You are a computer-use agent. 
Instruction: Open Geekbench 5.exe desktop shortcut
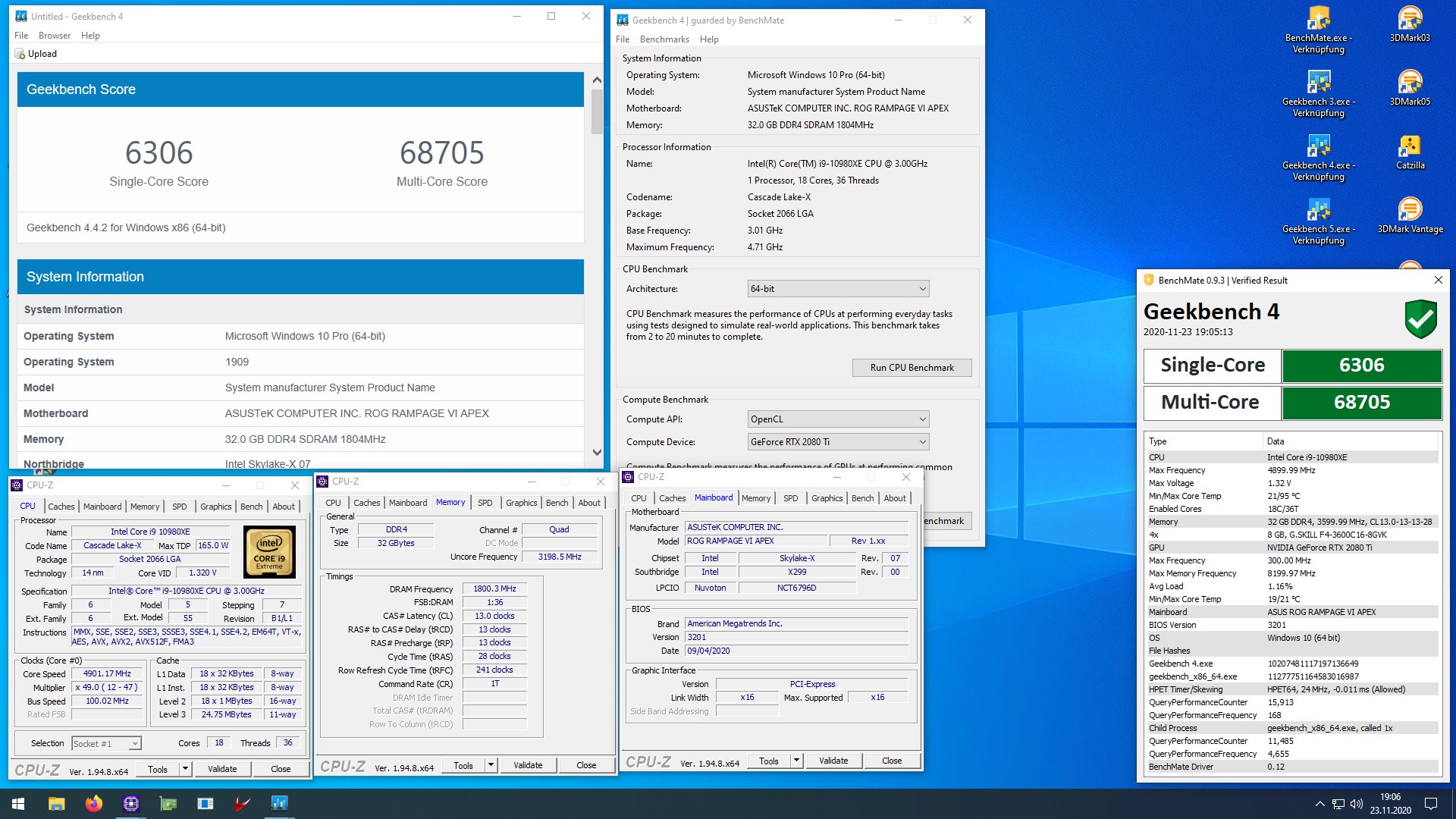(x=1319, y=221)
